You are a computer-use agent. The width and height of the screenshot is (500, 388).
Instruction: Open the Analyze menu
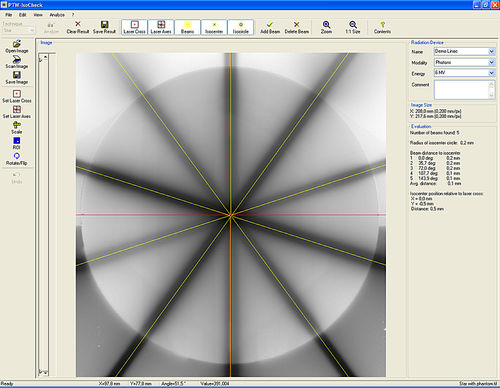[57, 15]
